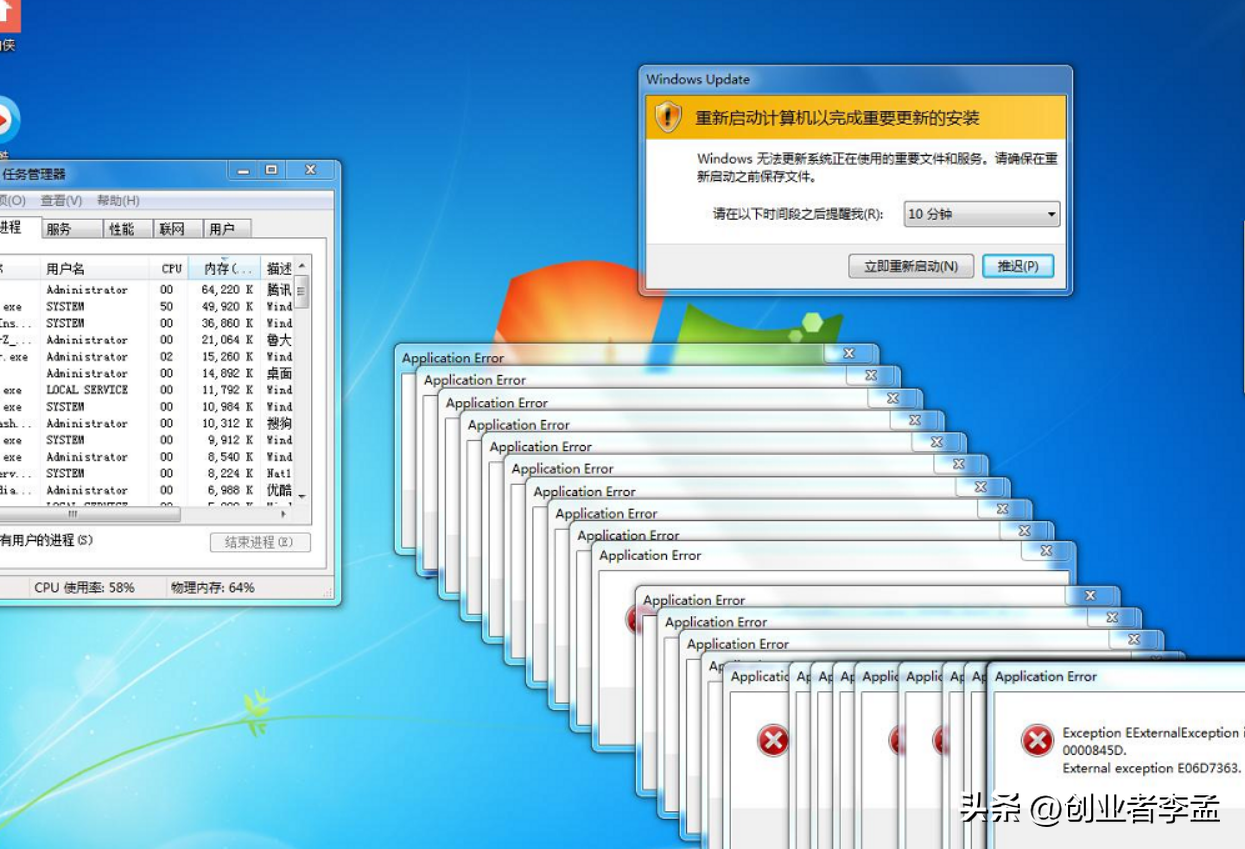Switch to the 服务 tab
1245x849 pixels.
tap(72, 229)
